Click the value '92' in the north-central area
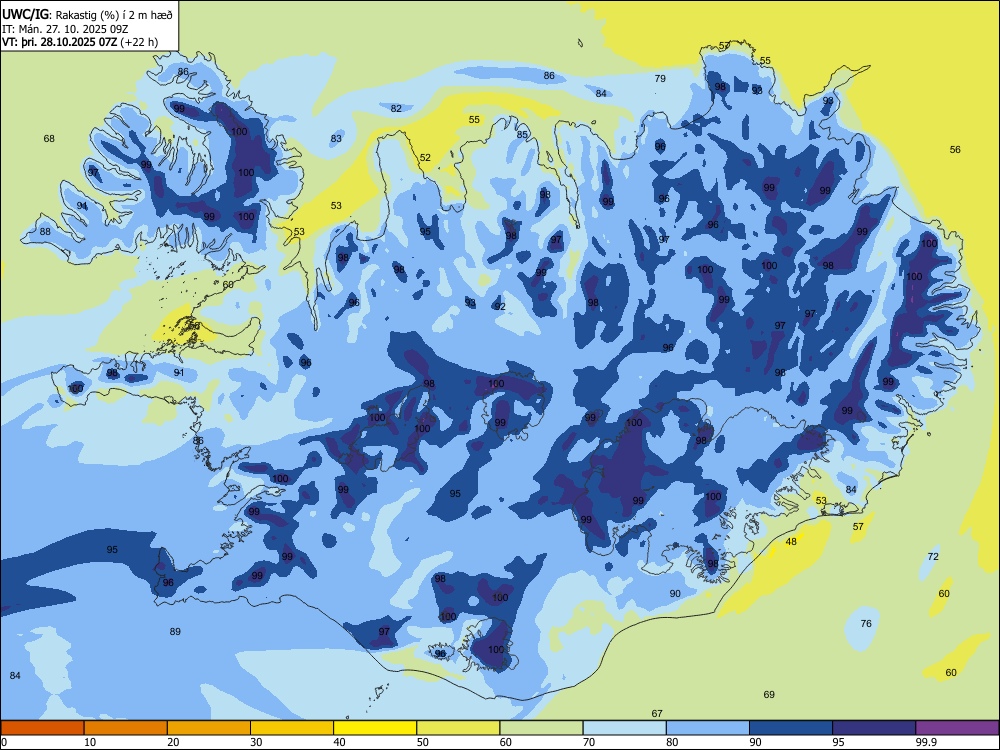This screenshot has height=750, width=1000. [x=500, y=306]
